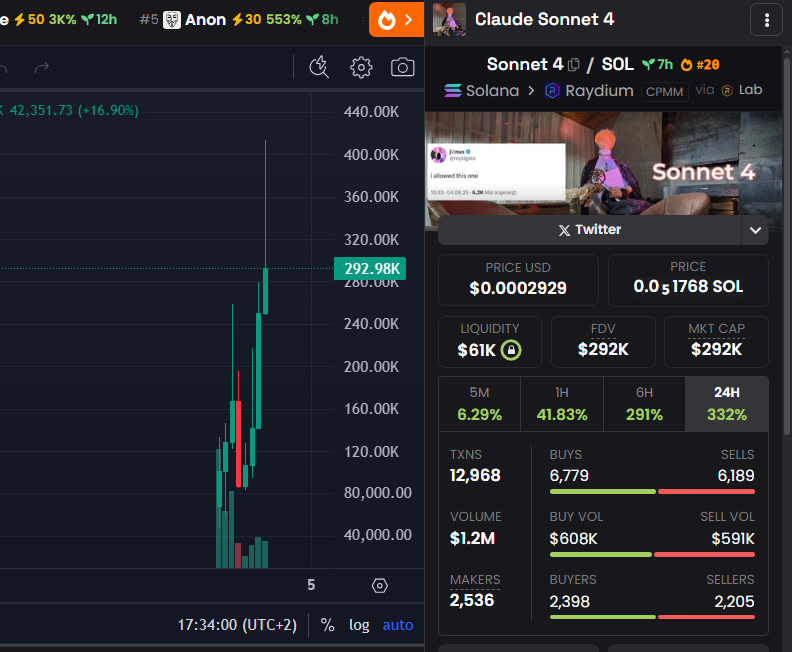Select the 24H stats tab

tap(727, 404)
